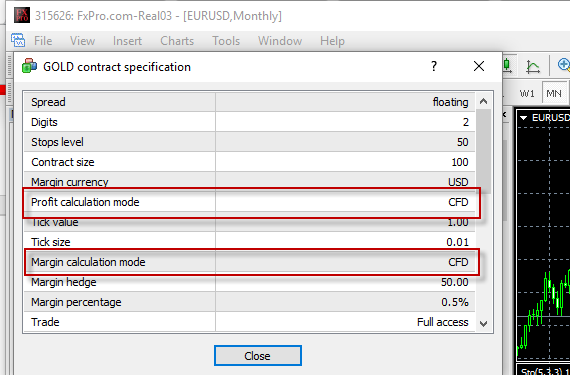Click the zoom in magnifier icon
The height and width of the screenshot is (375, 570).
coord(564,65)
